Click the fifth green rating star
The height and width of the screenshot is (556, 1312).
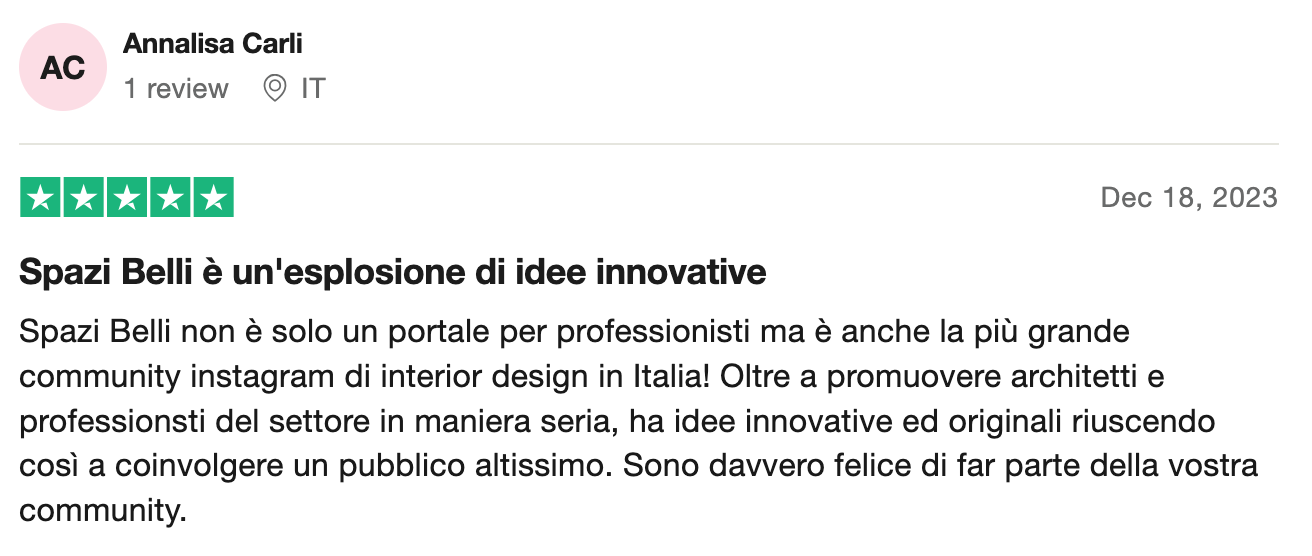(212, 198)
